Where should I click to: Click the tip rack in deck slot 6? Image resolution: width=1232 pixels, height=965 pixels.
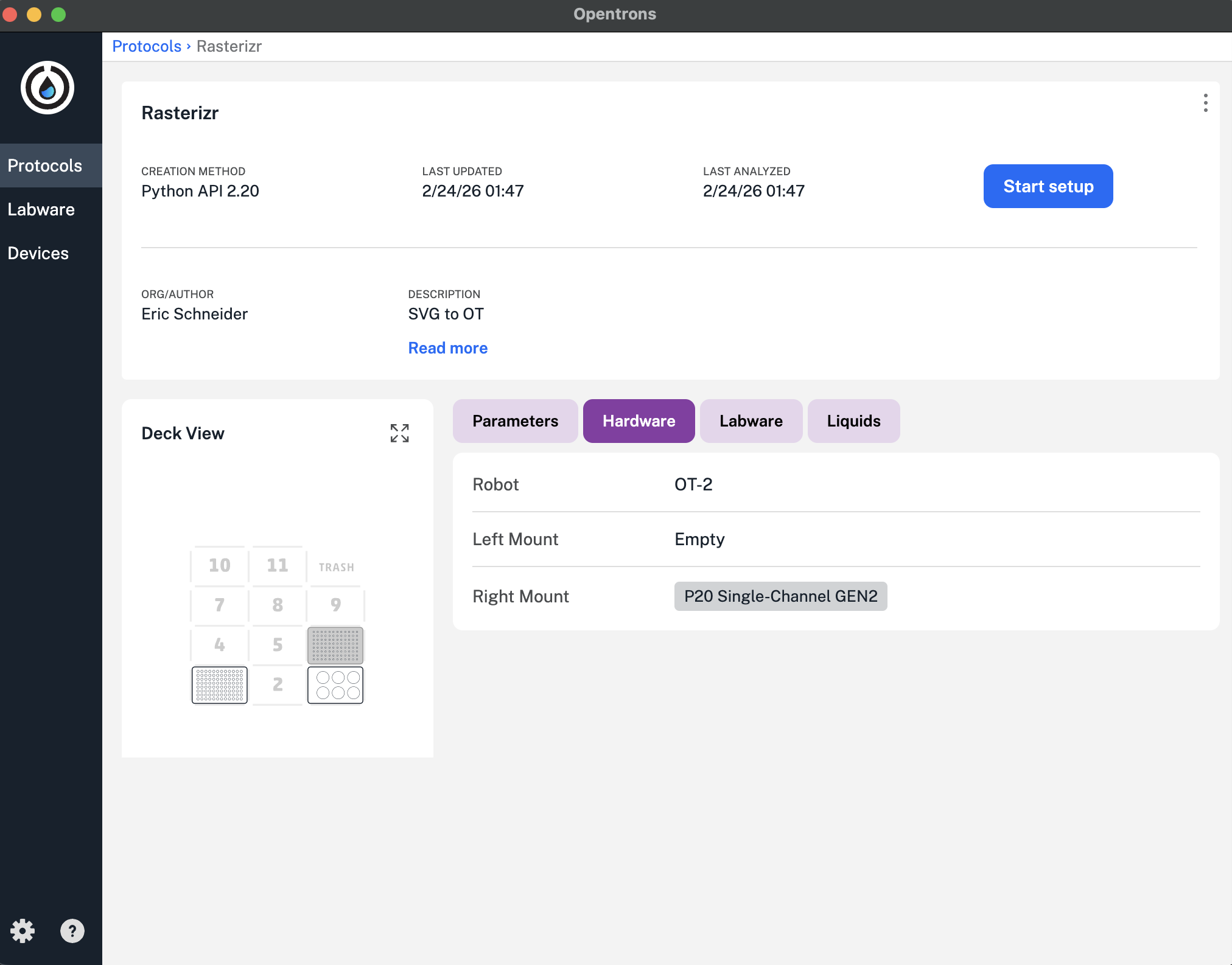point(335,645)
